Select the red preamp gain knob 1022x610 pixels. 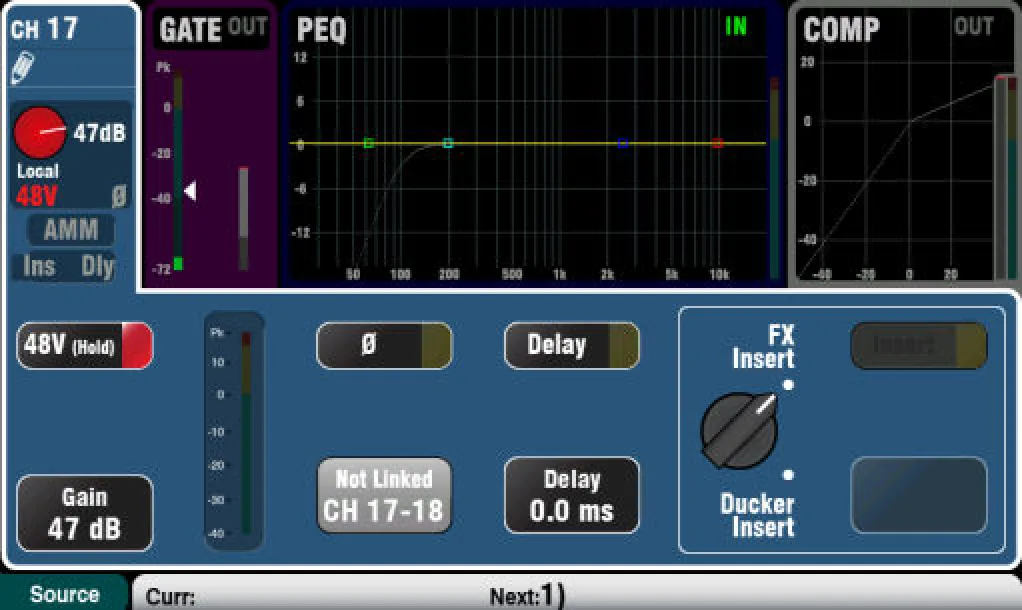coord(40,132)
